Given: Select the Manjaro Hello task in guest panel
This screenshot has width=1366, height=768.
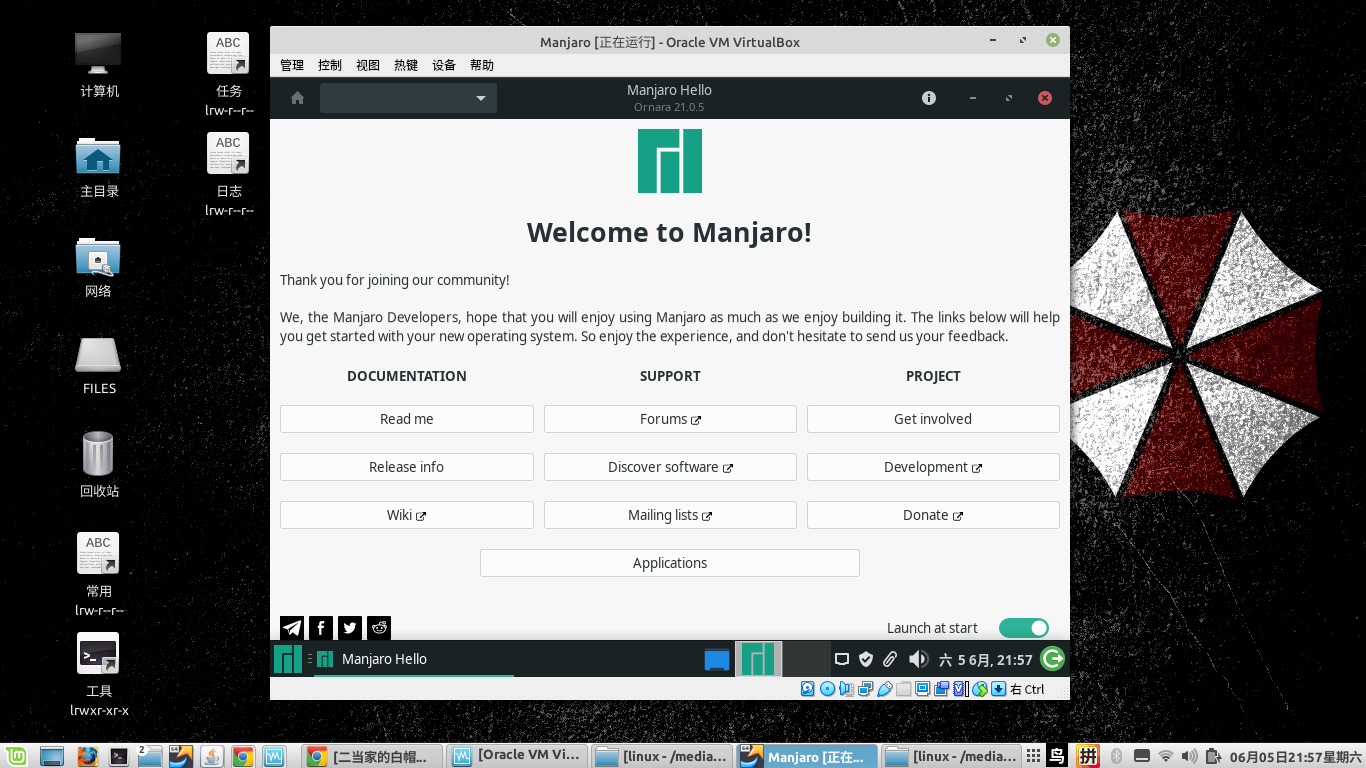Looking at the screenshot, I should tap(414, 659).
